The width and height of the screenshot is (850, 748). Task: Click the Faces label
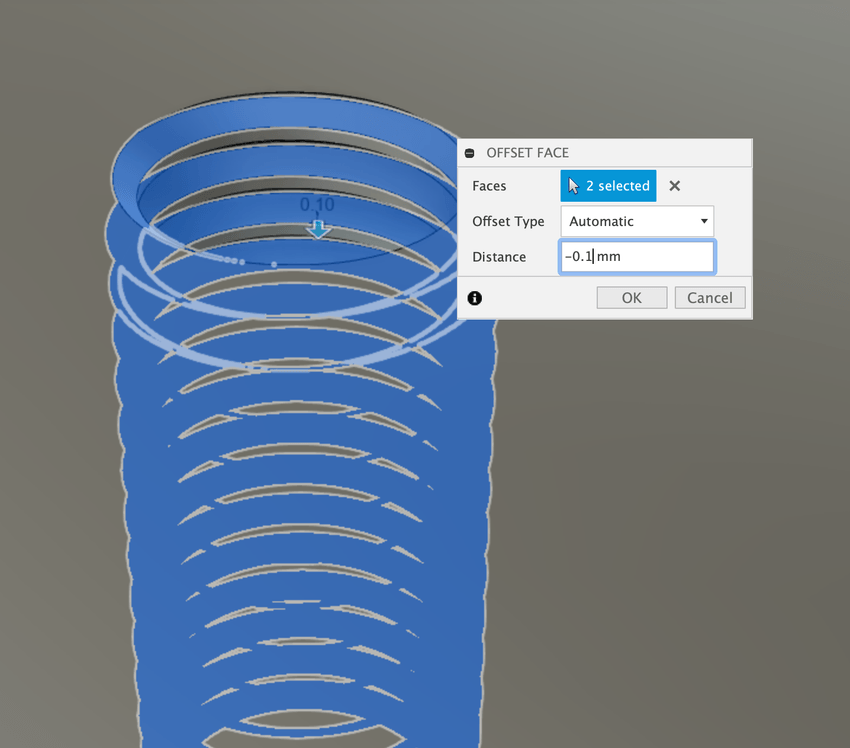pos(489,186)
